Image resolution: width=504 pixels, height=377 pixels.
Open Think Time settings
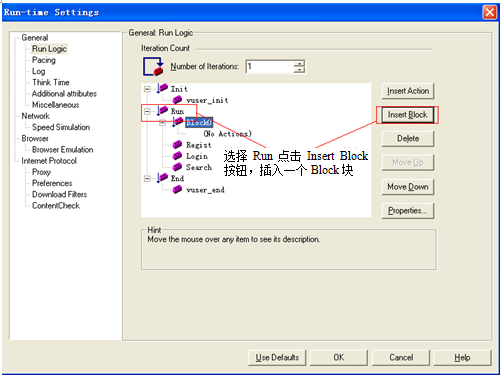51,82
